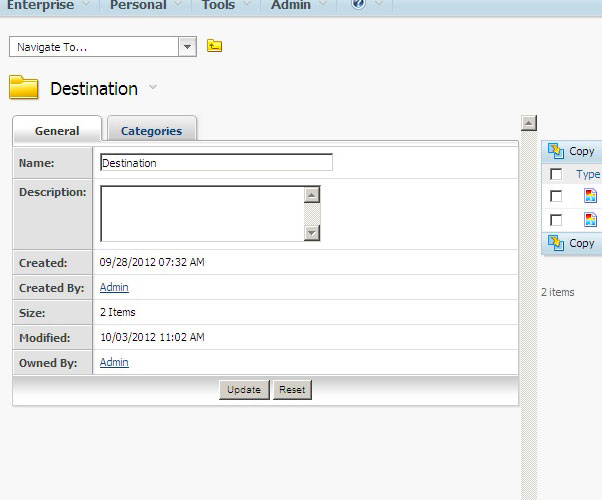This screenshot has height=500, width=602.
Task: Click the yellow Destination folder icon
Action: (x=24, y=88)
